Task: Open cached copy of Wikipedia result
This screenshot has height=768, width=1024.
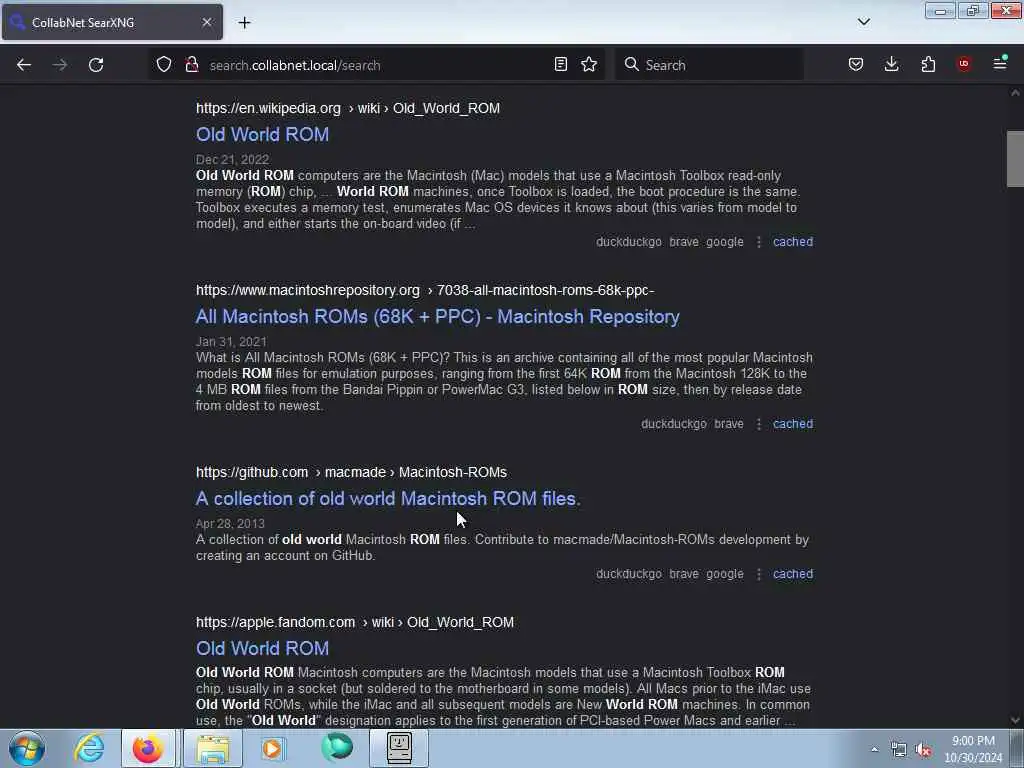Action: tap(793, 242)
